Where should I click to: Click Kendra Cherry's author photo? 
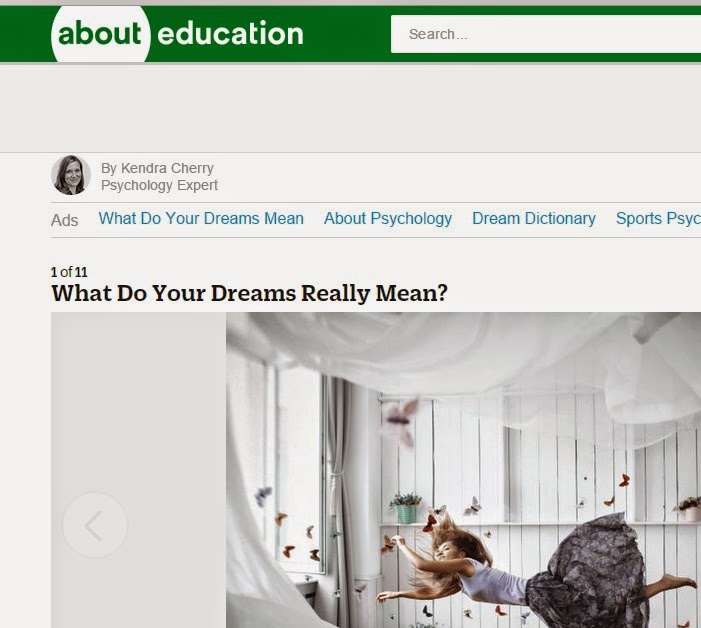(x=71, y=175)
